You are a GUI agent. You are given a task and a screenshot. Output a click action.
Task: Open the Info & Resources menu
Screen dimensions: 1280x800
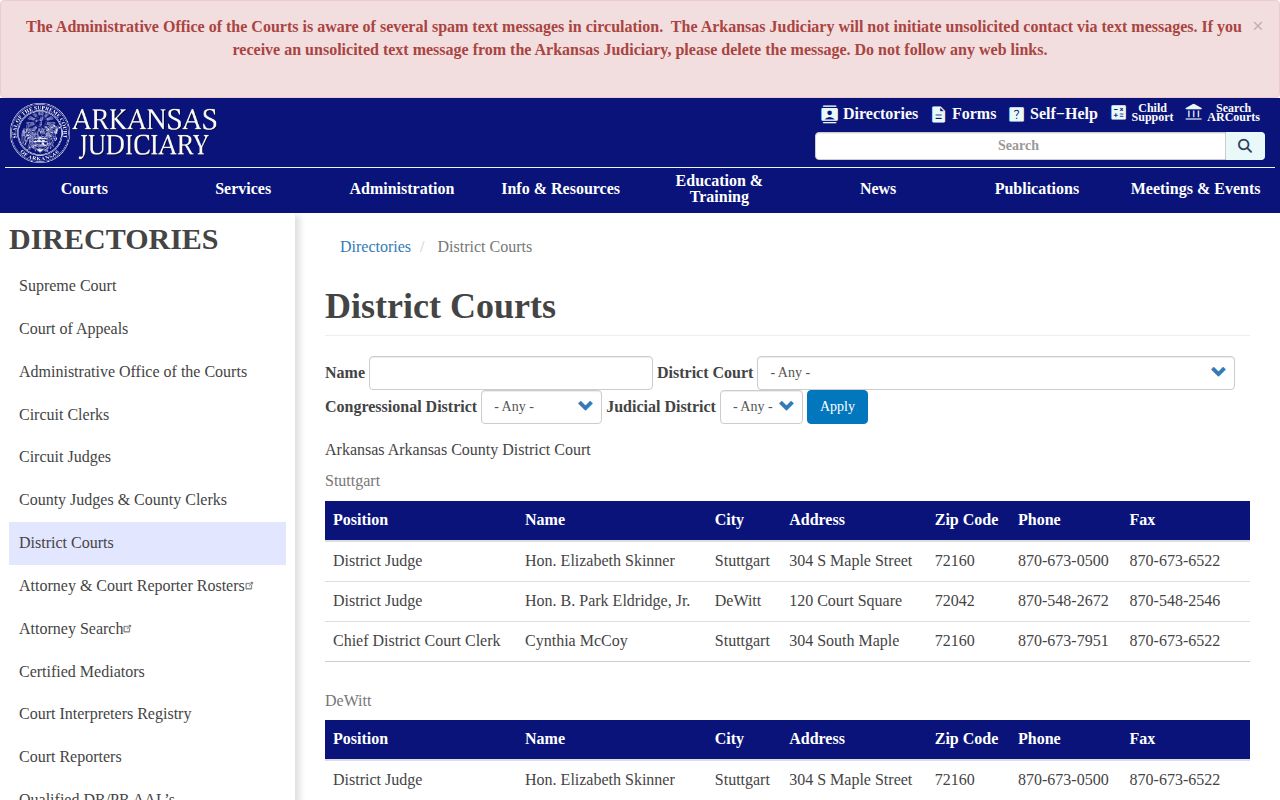[x=561, y=189]
